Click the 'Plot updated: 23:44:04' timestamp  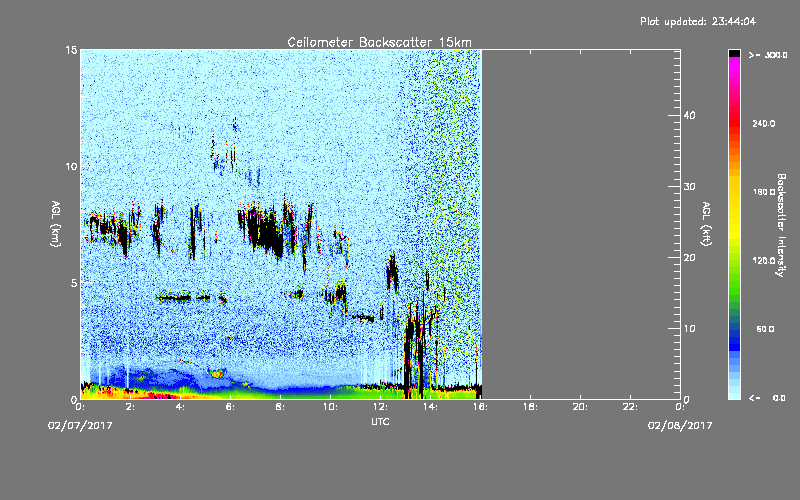tap(698, 21)
